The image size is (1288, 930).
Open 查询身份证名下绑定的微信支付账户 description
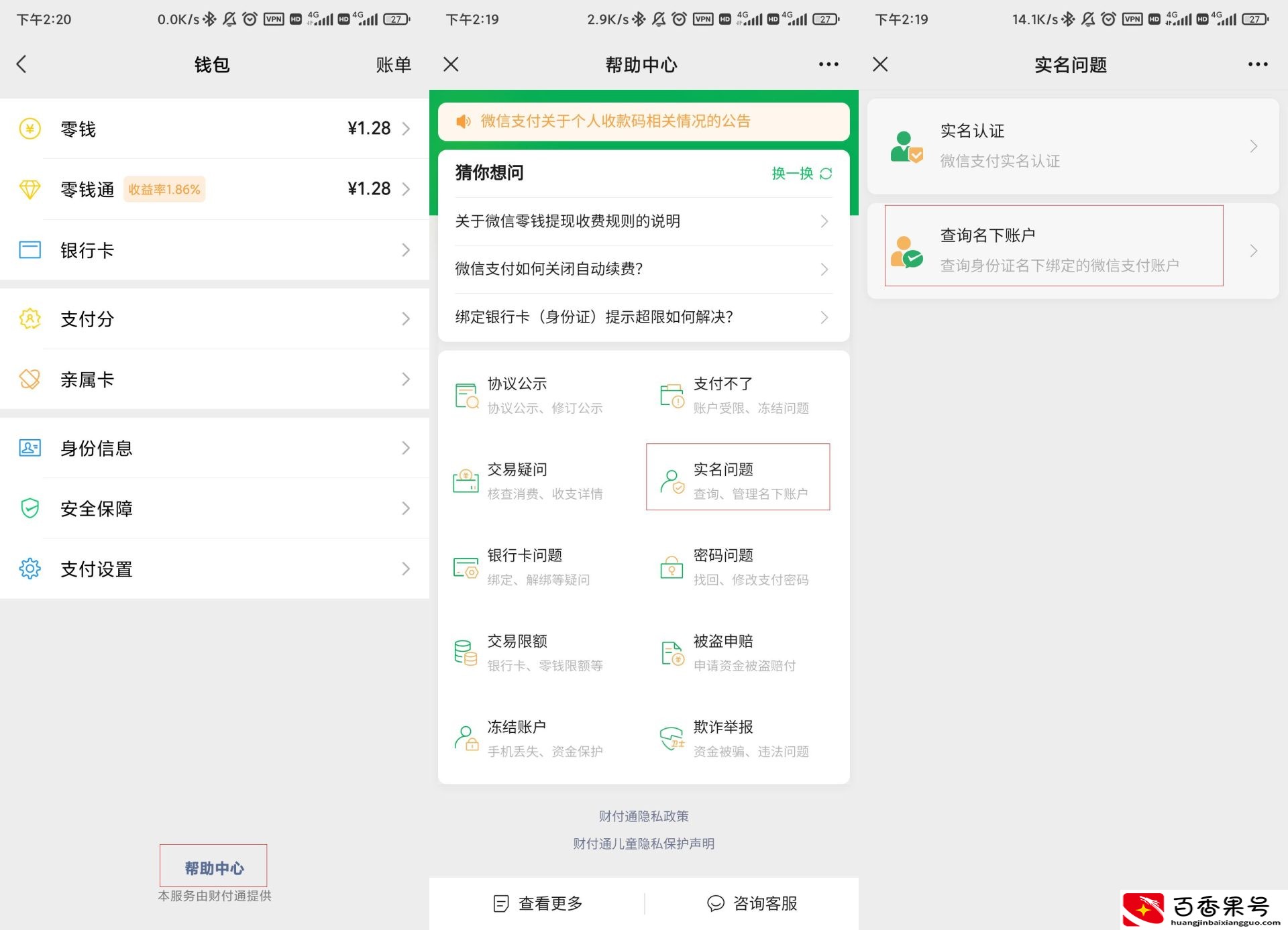(x=1059, y=266)
